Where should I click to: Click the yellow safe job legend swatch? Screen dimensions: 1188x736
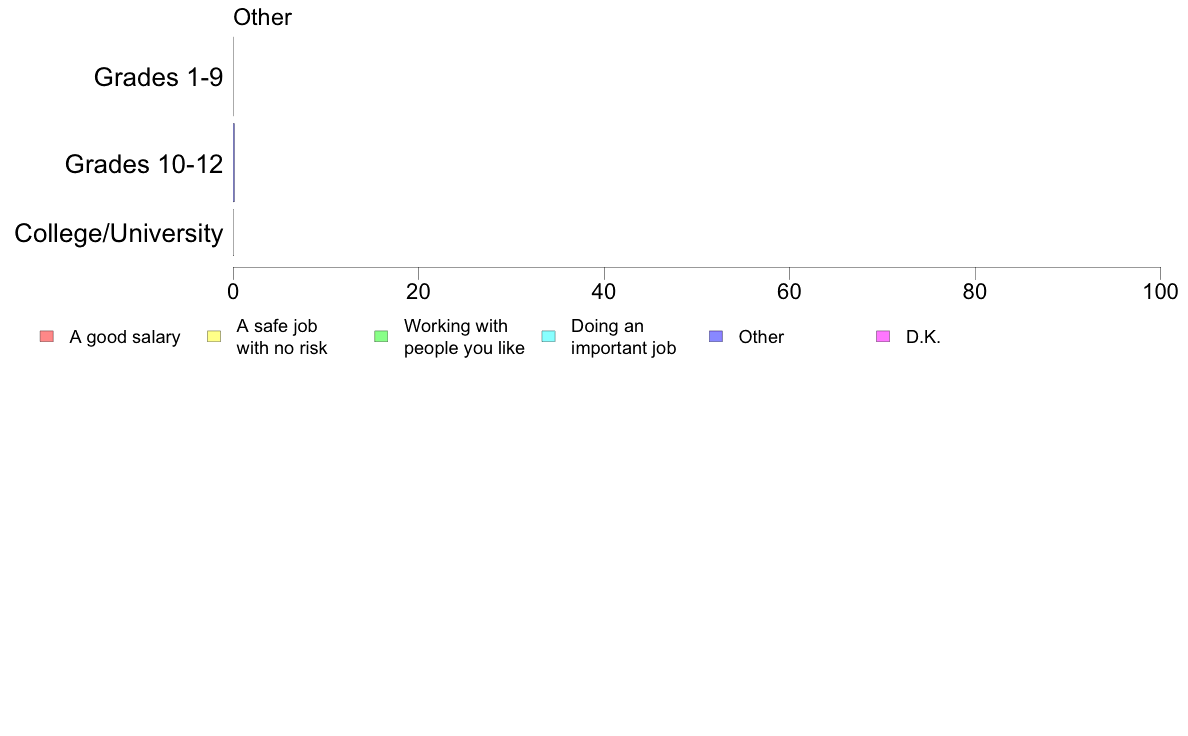tap(214, 337)
